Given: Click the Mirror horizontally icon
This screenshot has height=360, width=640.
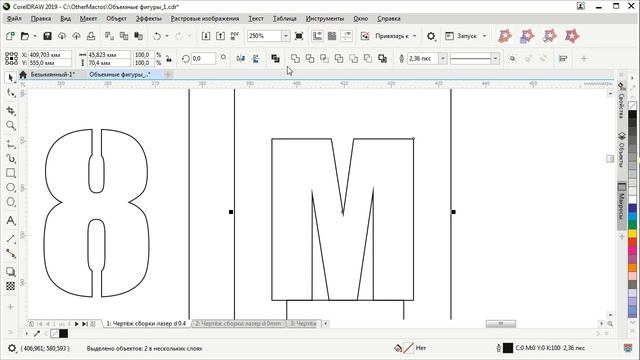Looking at the screenshot, I should (241, 59).
